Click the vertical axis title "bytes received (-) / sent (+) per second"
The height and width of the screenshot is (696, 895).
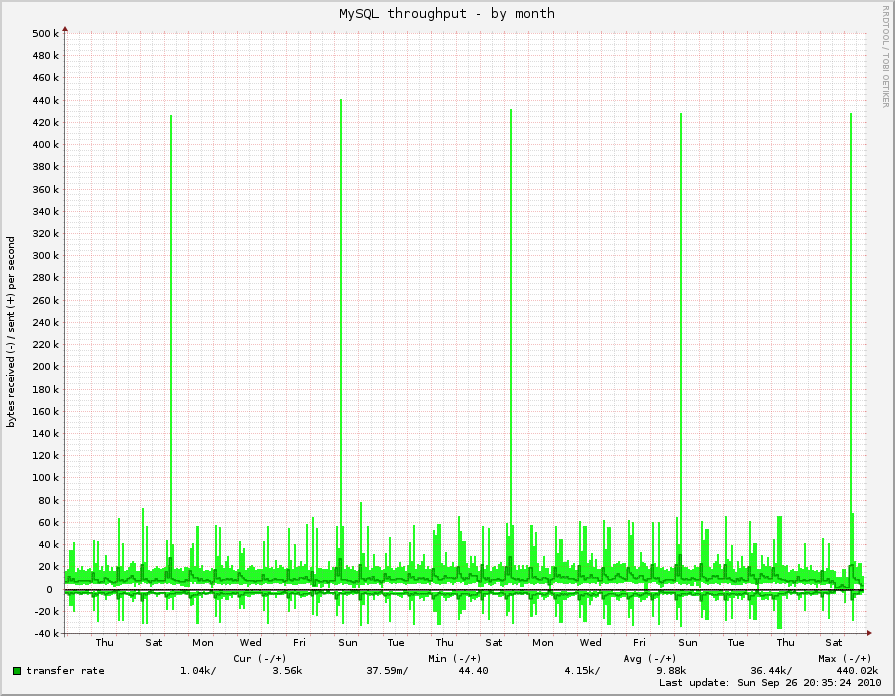coord(11,332)
